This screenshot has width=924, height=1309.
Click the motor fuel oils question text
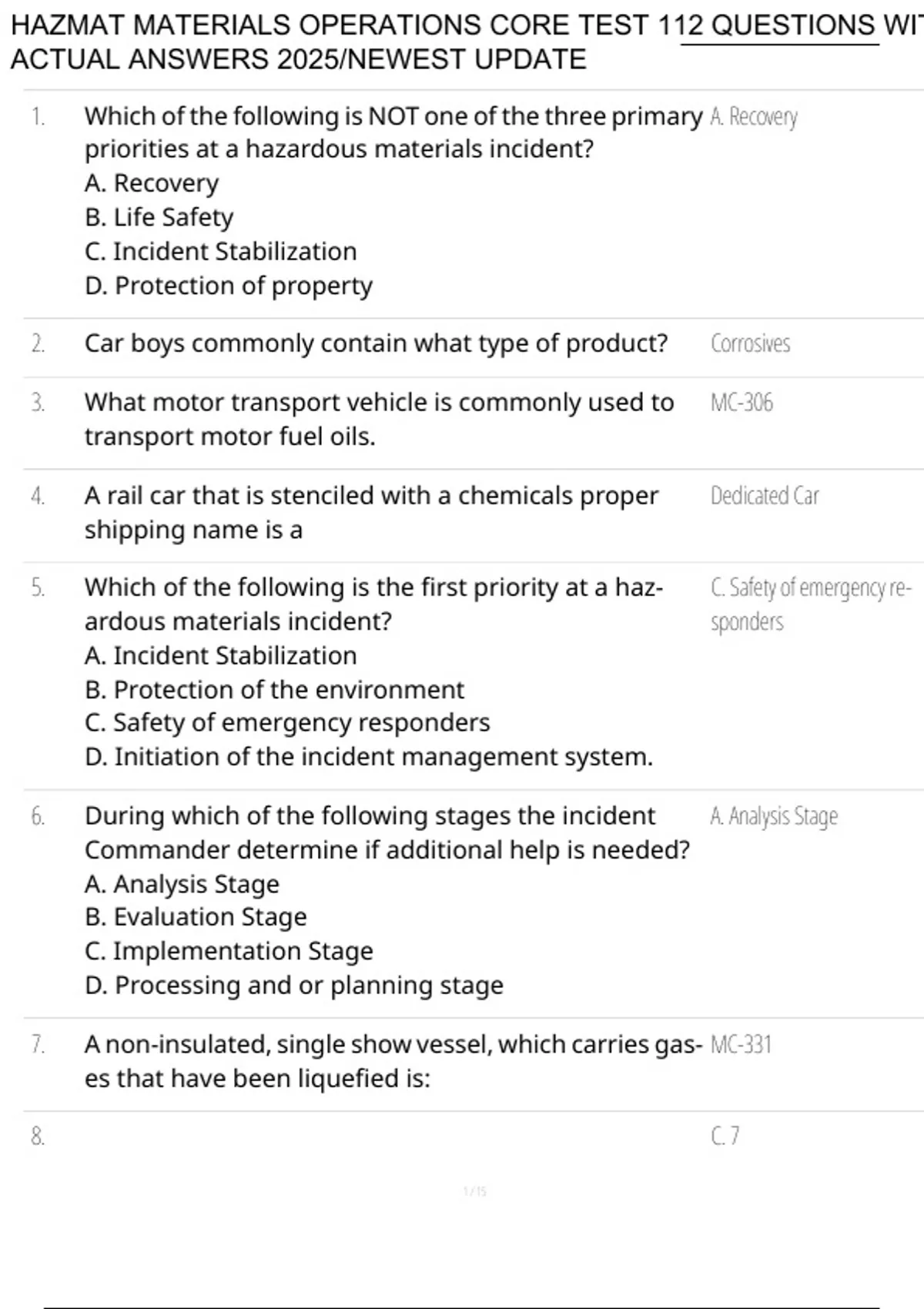[379, 419]
